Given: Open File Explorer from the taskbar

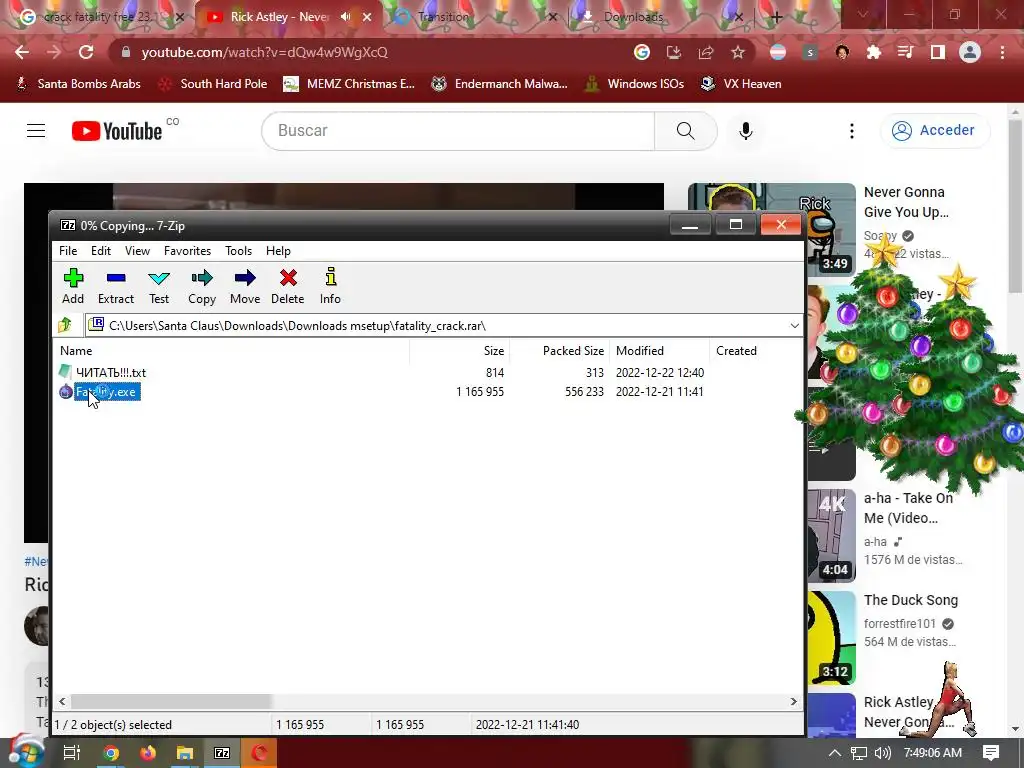Looking at the screenshot, I should pyautogui.click(x=185, y=753).
